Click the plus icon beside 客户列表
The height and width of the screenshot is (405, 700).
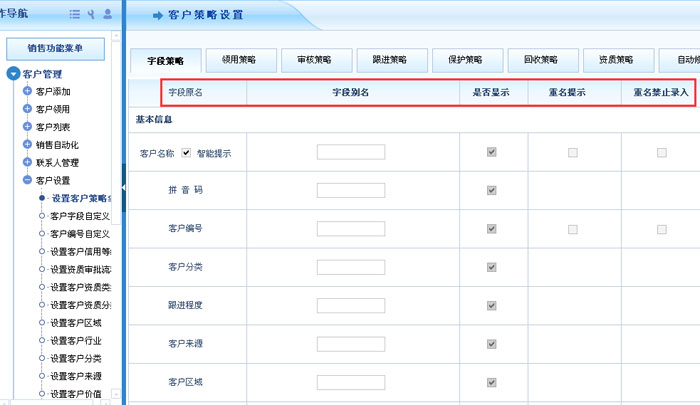click(x=27, y=127)
